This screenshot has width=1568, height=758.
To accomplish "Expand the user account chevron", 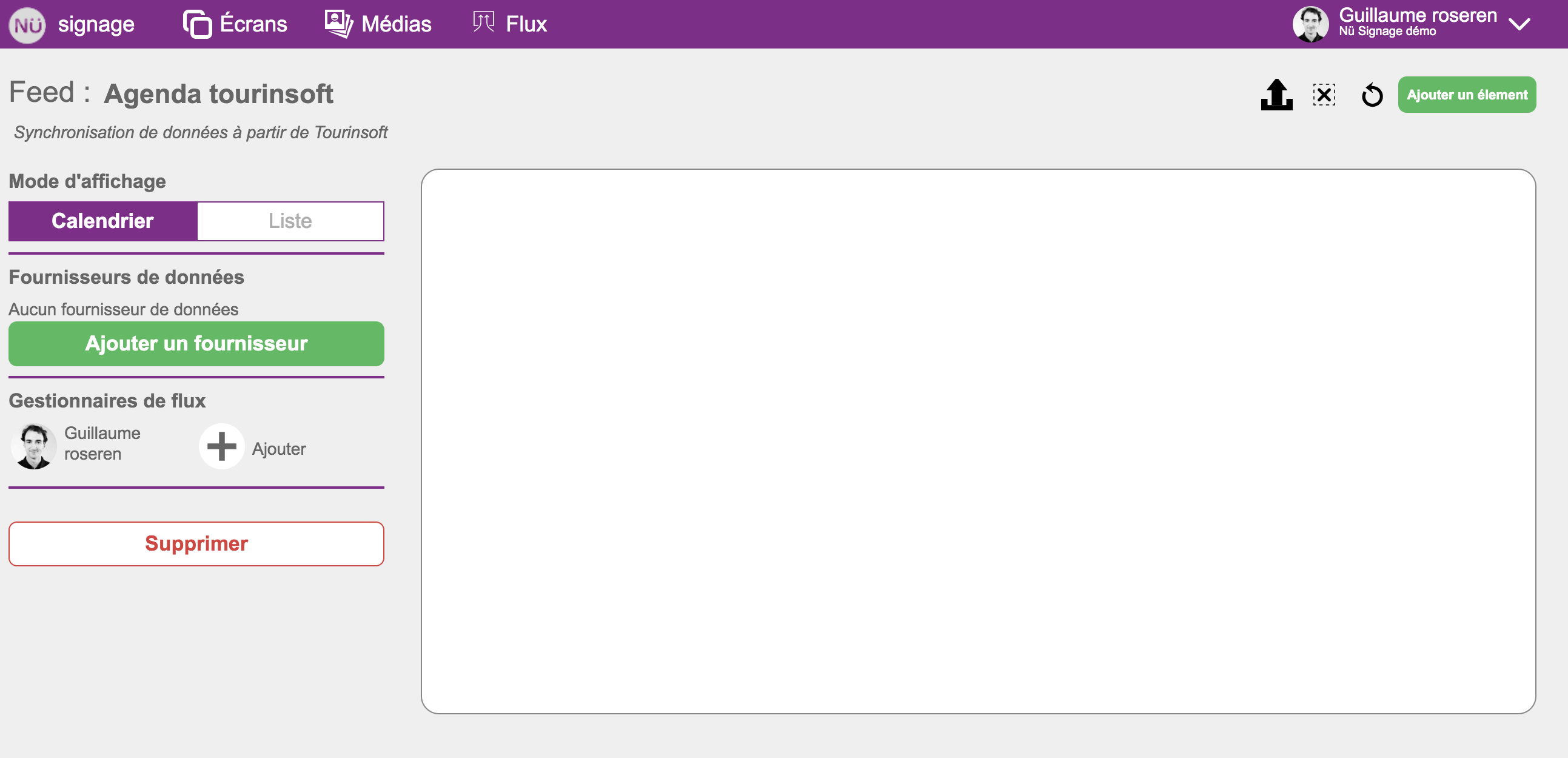I will [1520, 24].
